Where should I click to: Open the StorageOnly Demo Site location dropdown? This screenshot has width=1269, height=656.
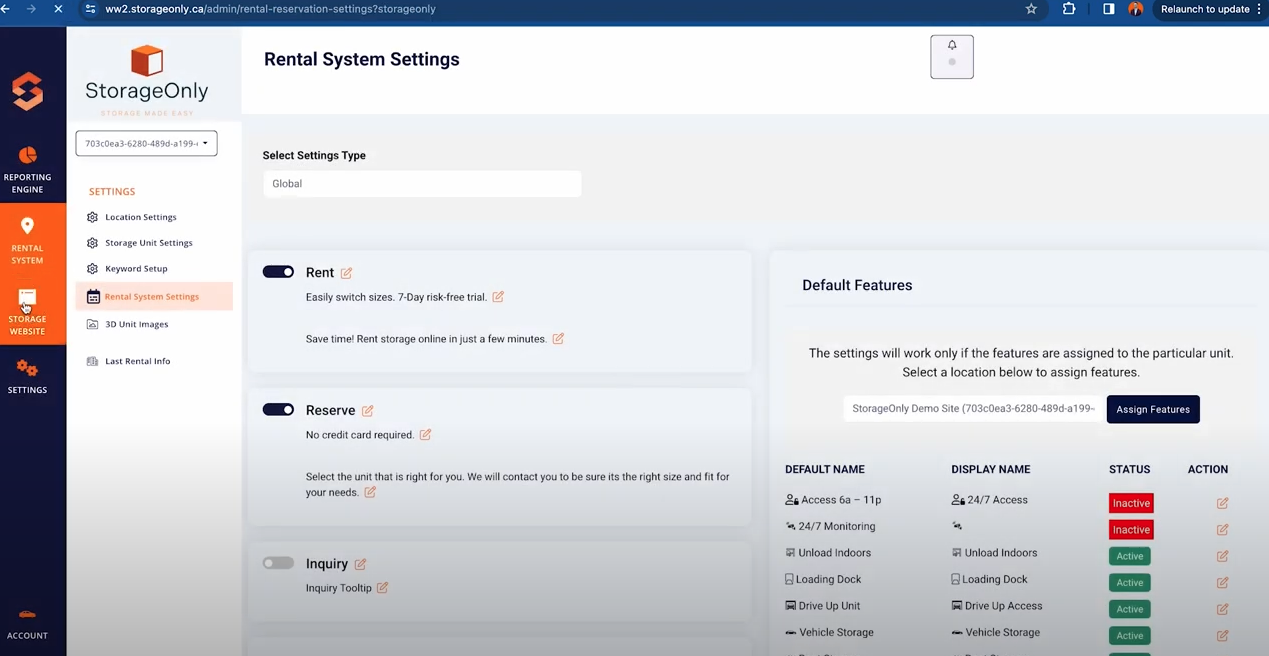(972, 409)
